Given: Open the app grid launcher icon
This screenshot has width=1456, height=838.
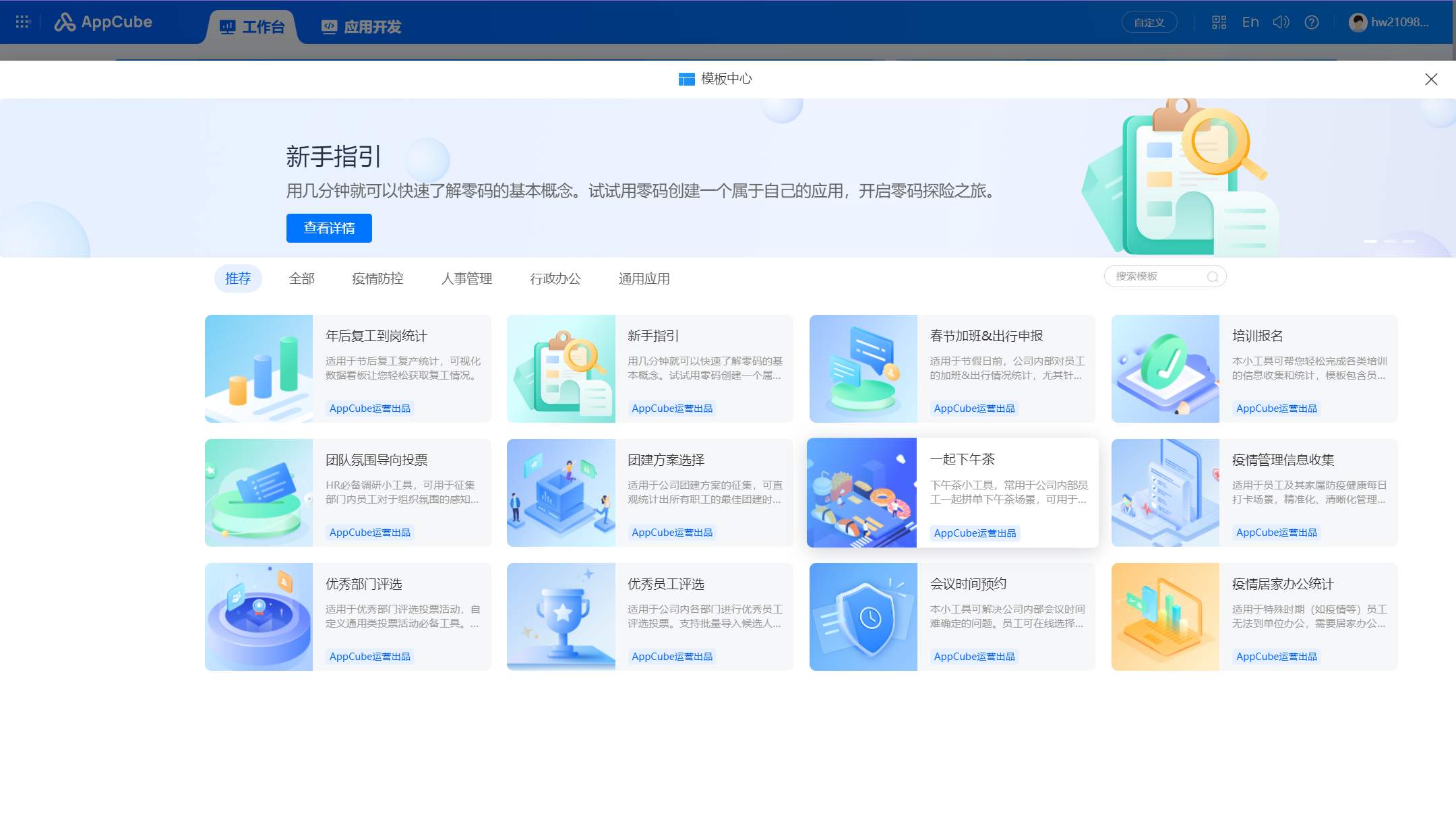Looking at the screenshot, I should tap(23, 22).
